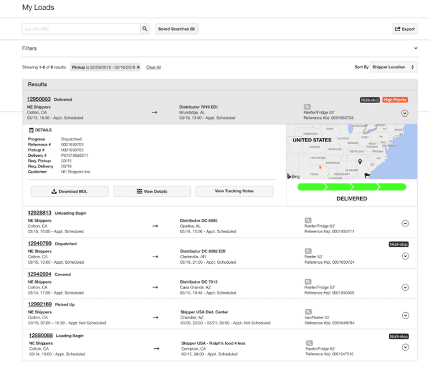
Task: Open load 12942694 link
Action: 39,274
